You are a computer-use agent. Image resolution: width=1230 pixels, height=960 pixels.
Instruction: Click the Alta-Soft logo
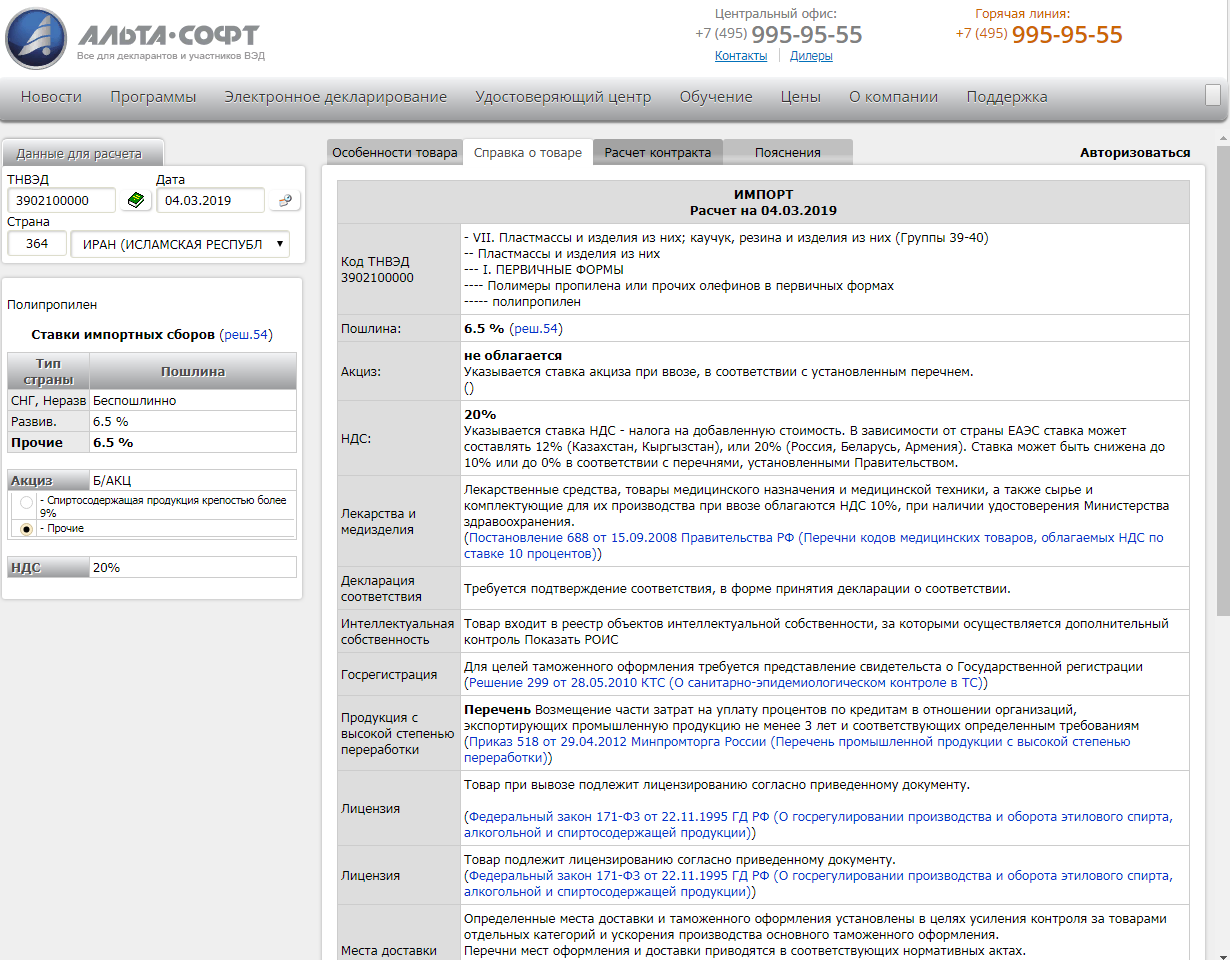point(135,38)
